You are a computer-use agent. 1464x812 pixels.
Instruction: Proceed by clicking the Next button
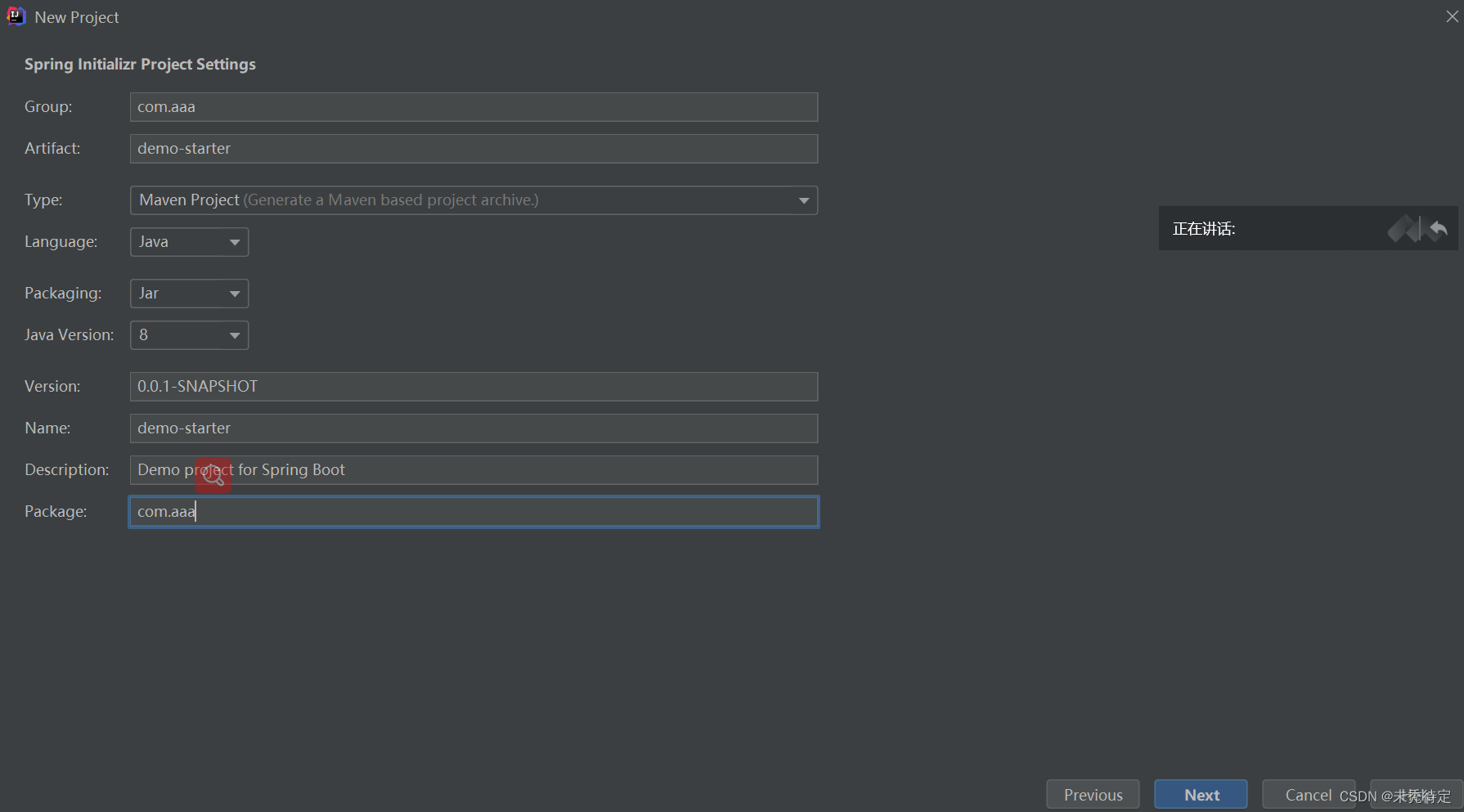point(1201,795)
